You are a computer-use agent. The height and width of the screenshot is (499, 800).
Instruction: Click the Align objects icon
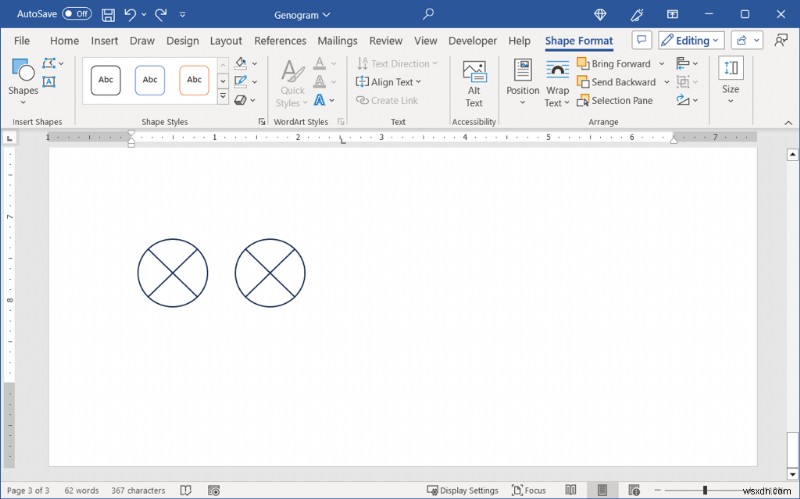[682, 63]
